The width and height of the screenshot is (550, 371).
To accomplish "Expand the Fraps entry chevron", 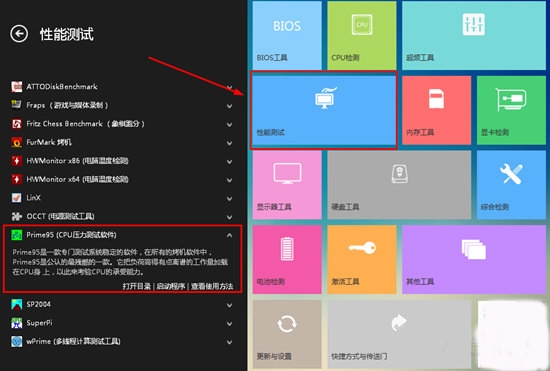I will coord(229,106).
